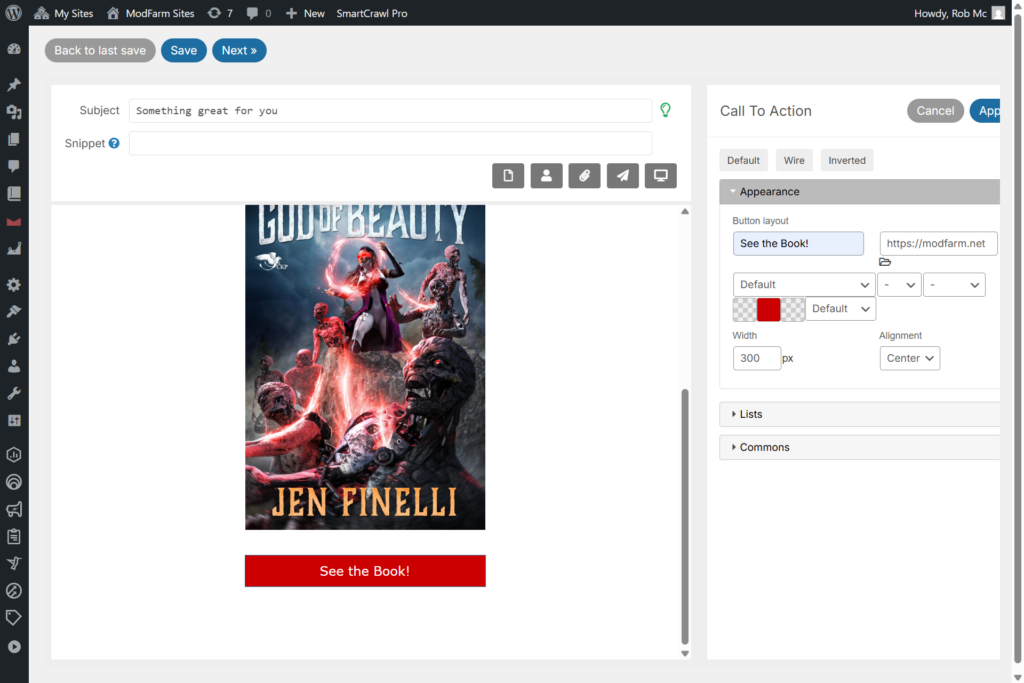The width and height of the screenshot is (1024, 683).
Task: Click the red envelope icon in sidebar
Action: tap(14, 221)
